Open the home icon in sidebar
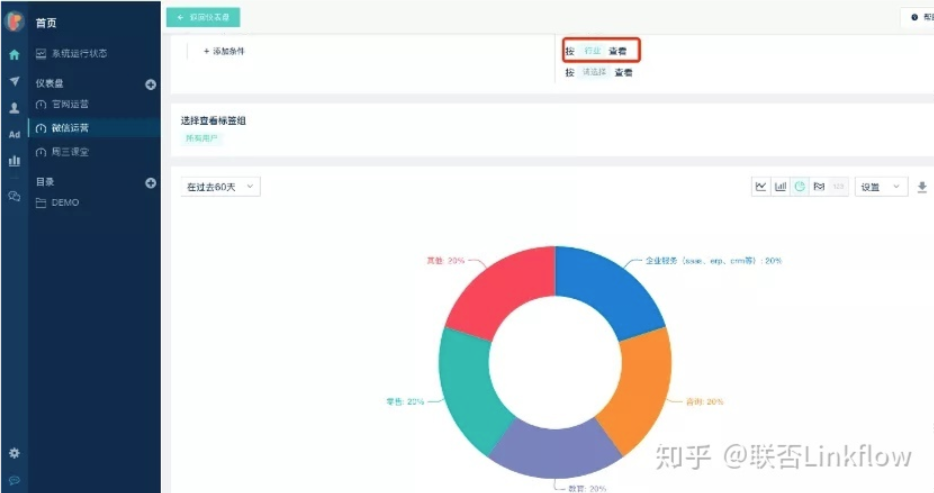The image size is (934, 493). coord(14,55)
